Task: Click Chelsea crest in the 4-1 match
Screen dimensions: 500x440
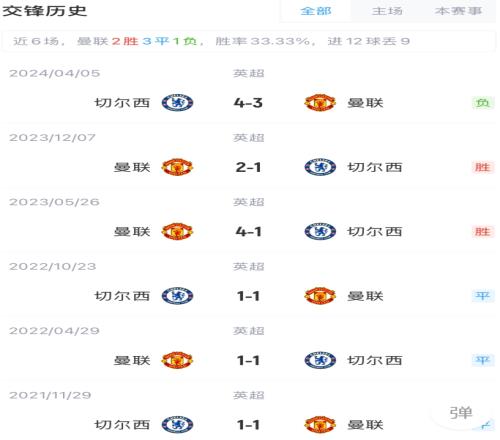Action: pos(320,231)
